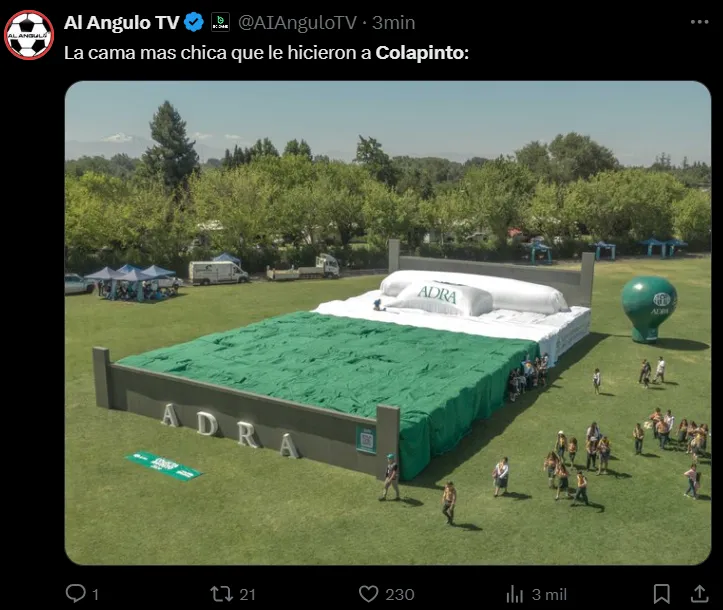Open the three-dot more options menu
This screenshot has height=610, width=723.
pos(699,22)
